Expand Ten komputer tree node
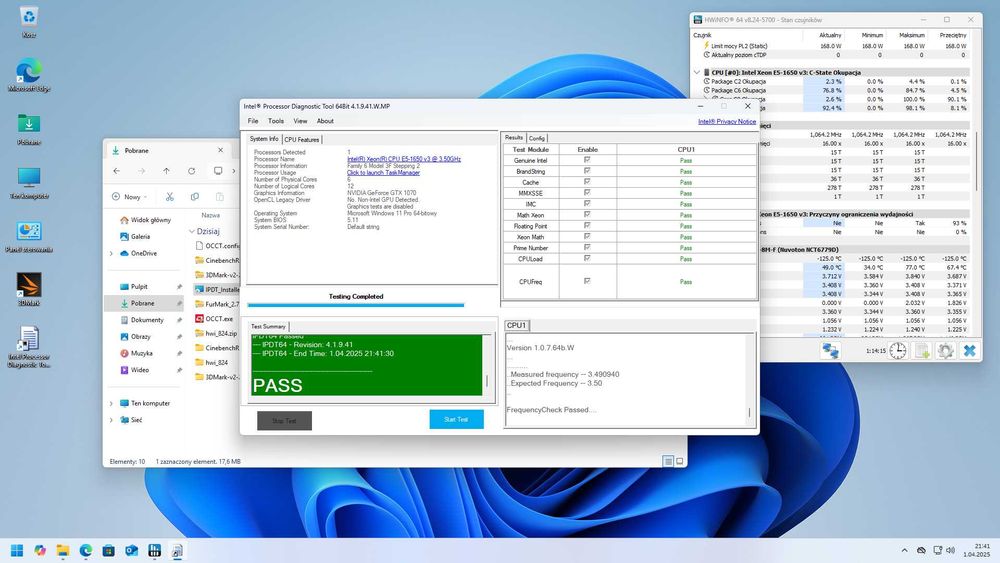Screen dimensions: 1000x563 coord(112,403)
